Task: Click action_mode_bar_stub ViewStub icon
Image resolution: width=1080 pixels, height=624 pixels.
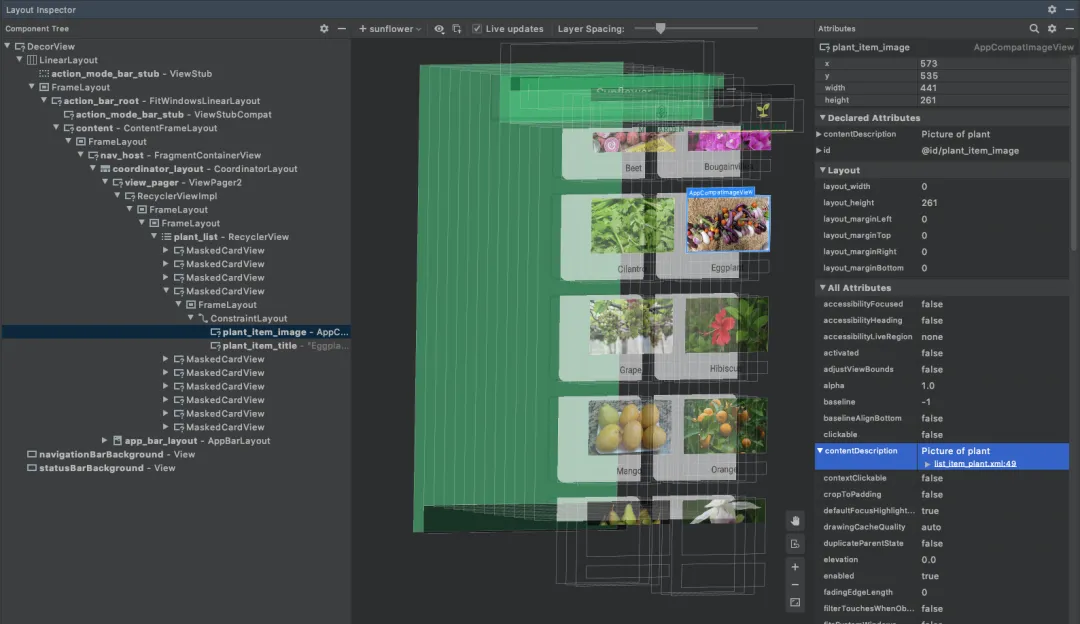Action: click(x=44, y=74)
